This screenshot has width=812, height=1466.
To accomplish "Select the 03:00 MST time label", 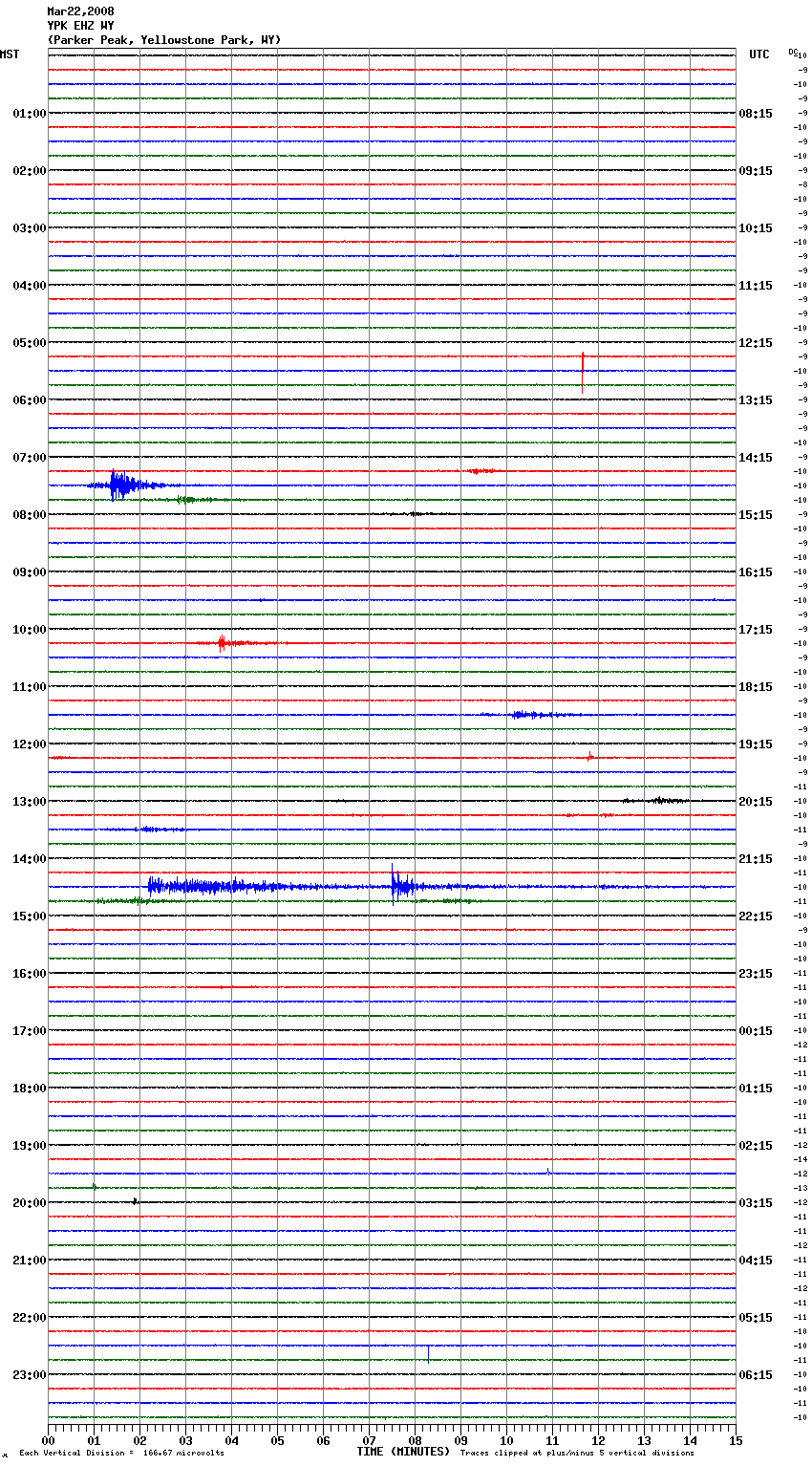I will pyautogui.click(x=29, y=228).
